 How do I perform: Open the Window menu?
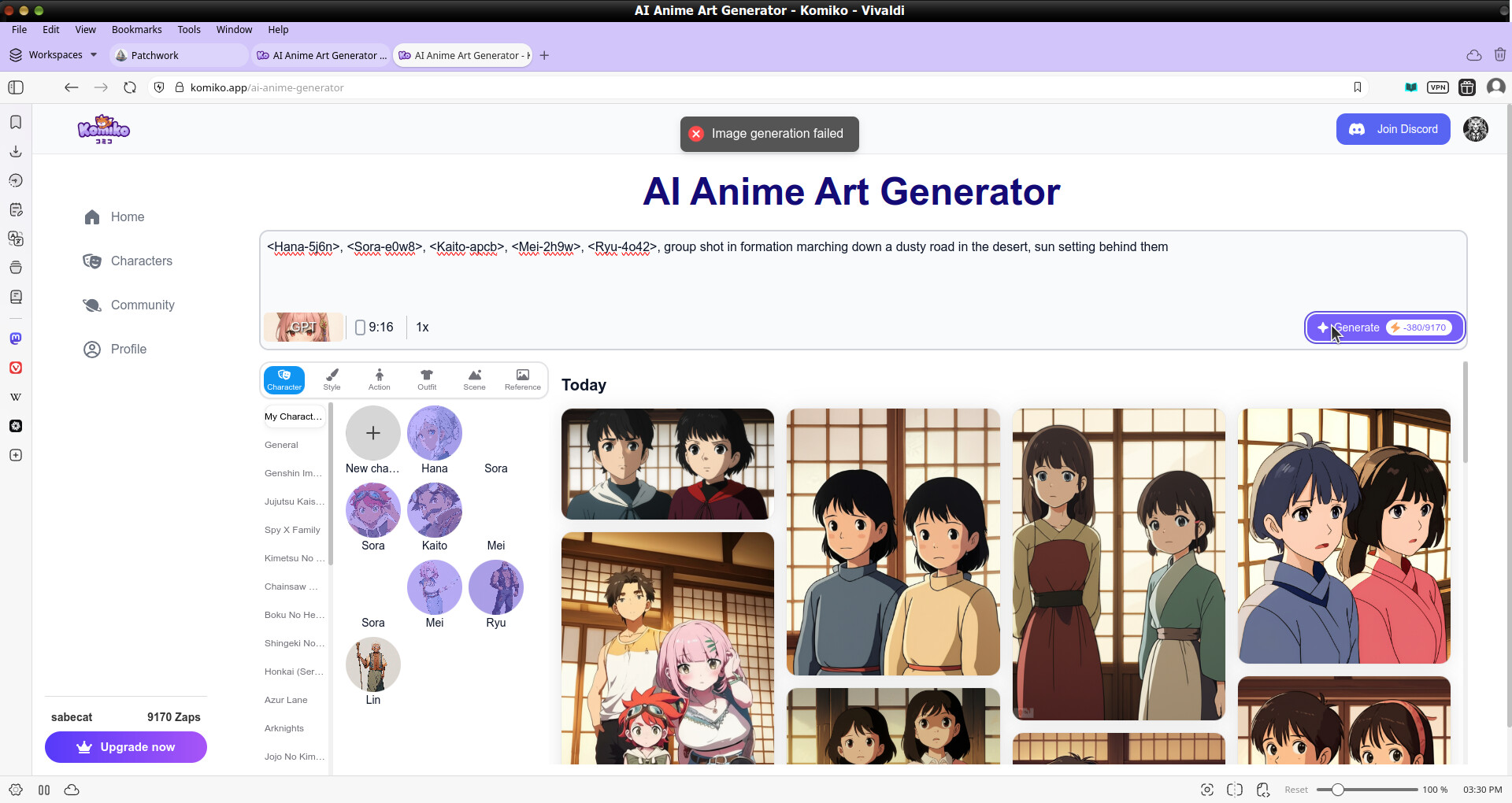(235, 29)
